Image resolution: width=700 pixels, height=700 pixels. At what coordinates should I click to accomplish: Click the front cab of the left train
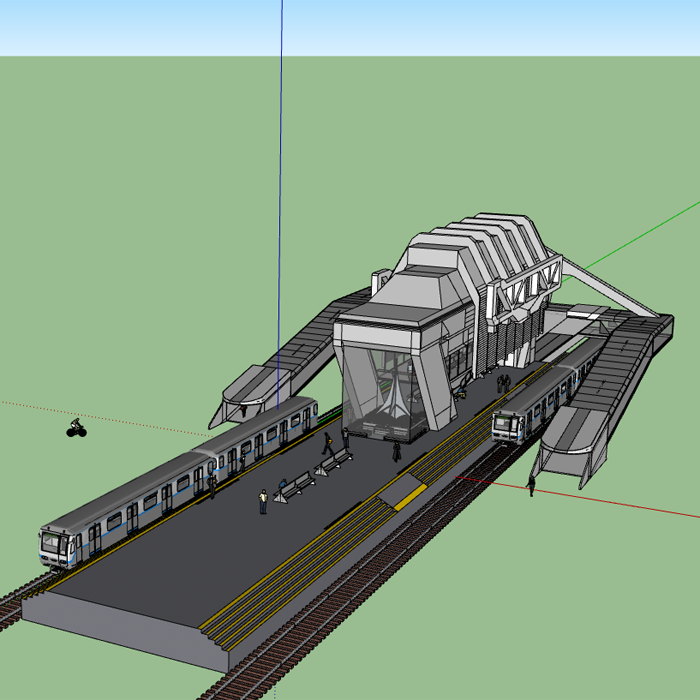[x=57, y=548]
